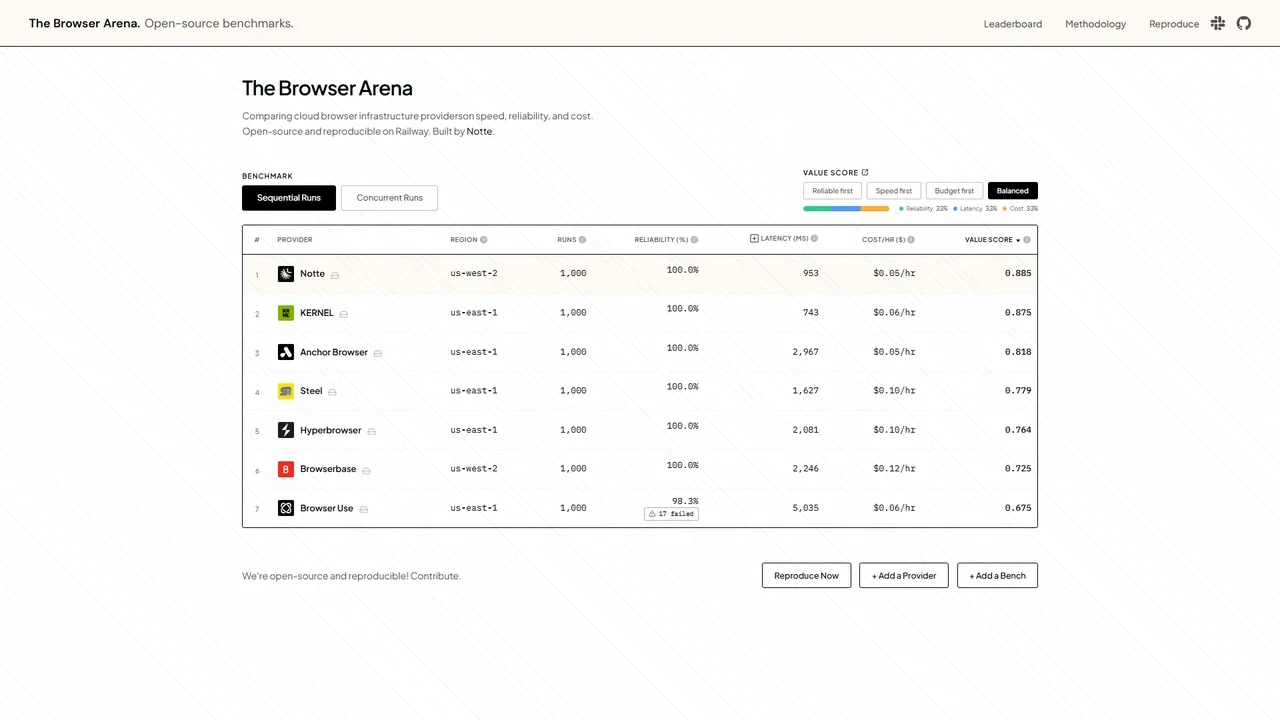1280x720 pixels.
Task: Click the Reproduce Now button
Action: [x=806, y=575]
